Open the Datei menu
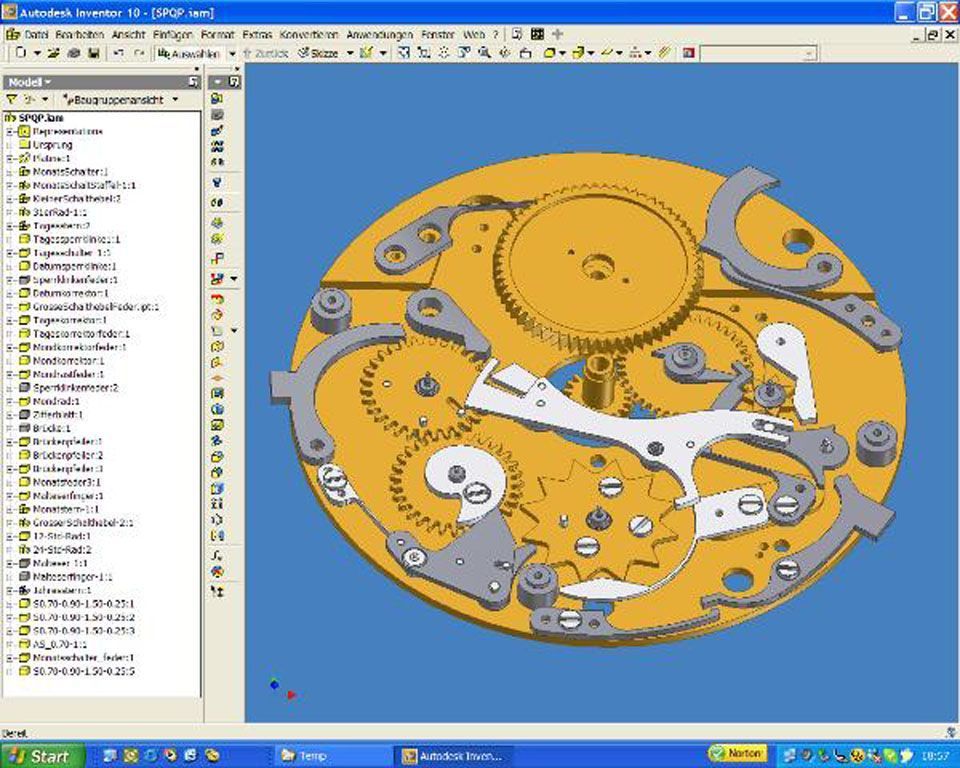The width and height of the screenshot is (960, 768). coord(34,34)
